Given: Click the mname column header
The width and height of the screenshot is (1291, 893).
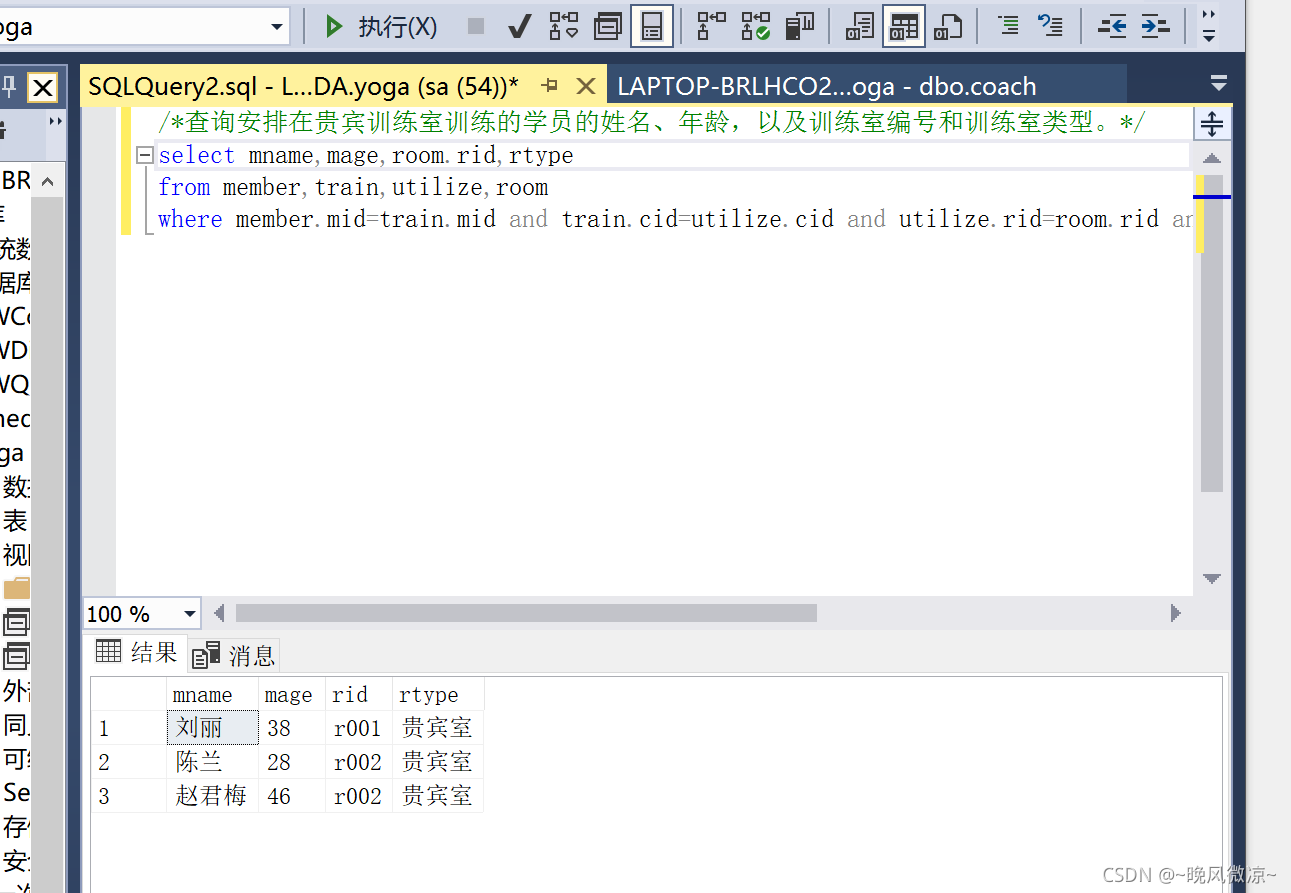Looking at the screenshot, I should [213, 694].
